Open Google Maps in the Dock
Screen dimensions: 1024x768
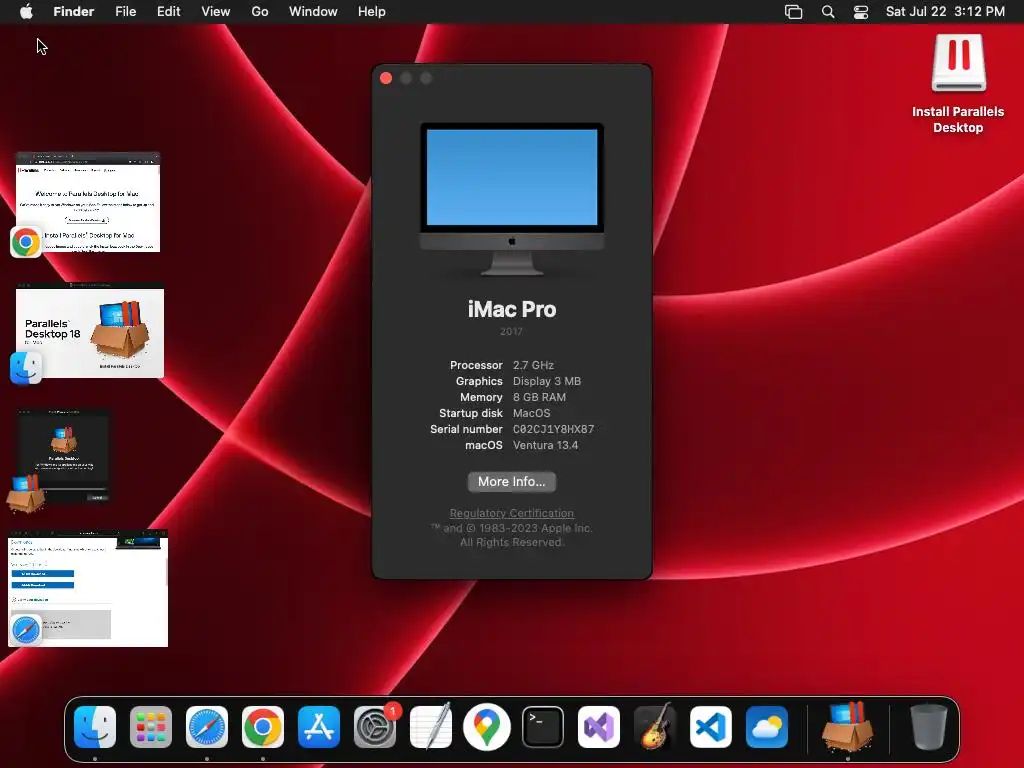coord(487,727)
